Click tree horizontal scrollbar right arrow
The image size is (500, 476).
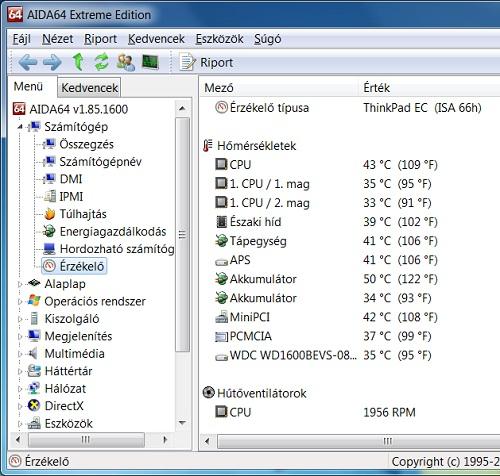[x=165, y=440]
